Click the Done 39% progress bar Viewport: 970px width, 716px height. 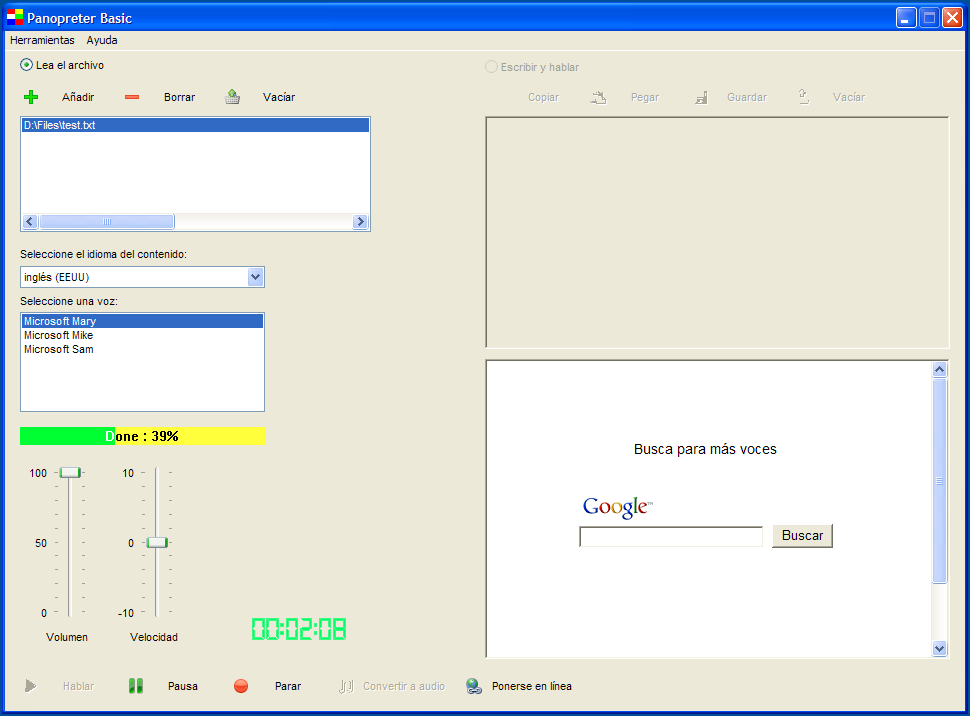click(x=142, y=436)
